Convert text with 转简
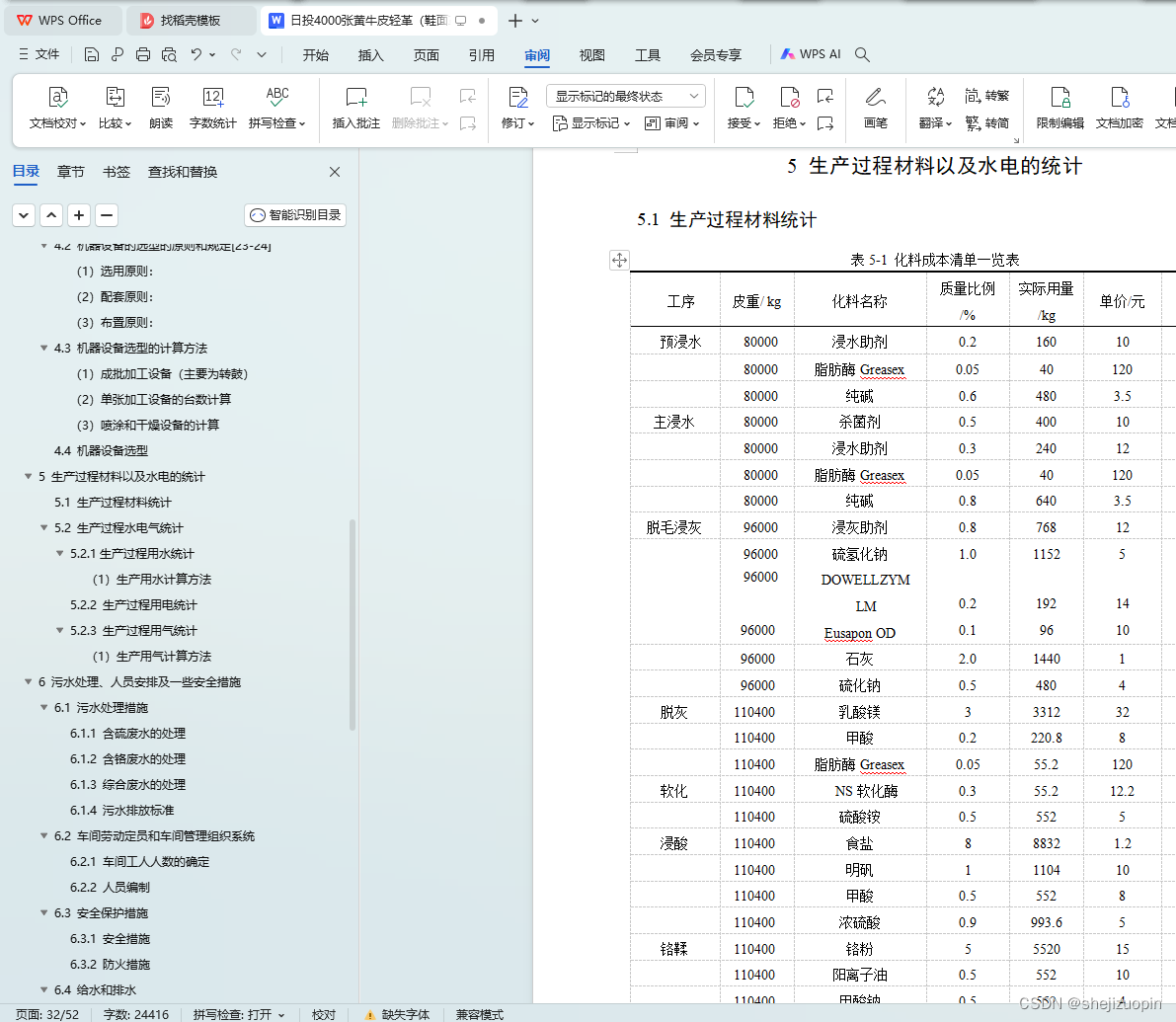 tap(987, 123)
